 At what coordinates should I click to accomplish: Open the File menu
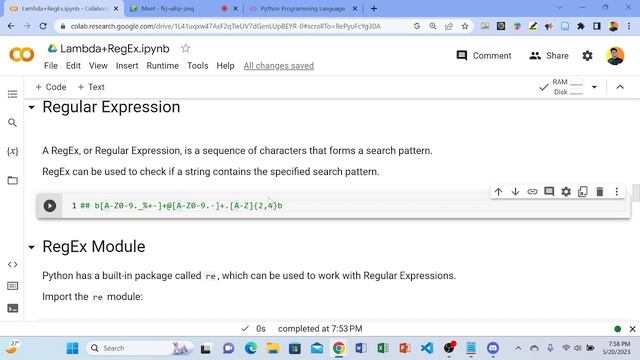(x=51, y=66)
